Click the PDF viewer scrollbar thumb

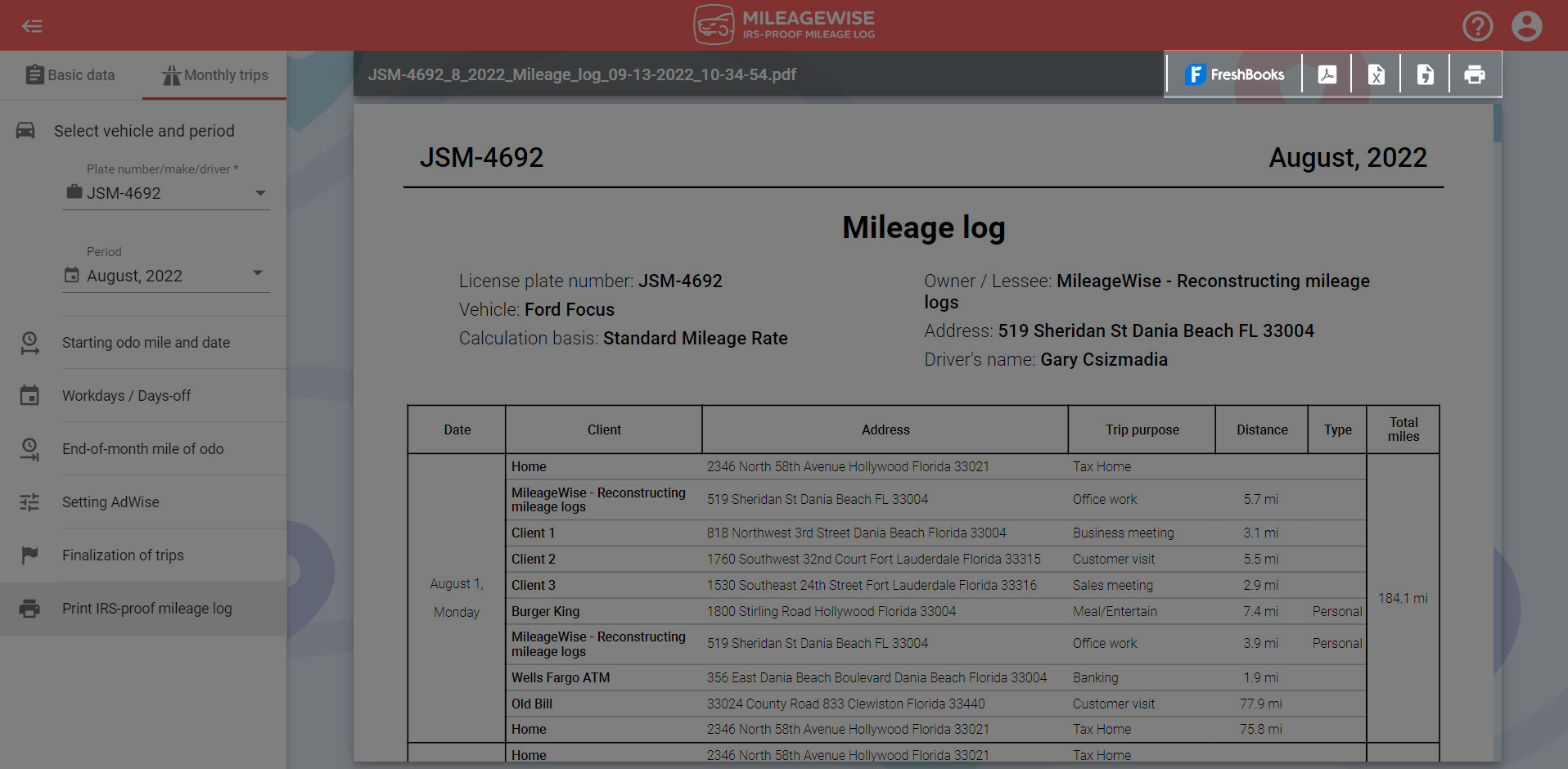click(x=1497, y=123)
